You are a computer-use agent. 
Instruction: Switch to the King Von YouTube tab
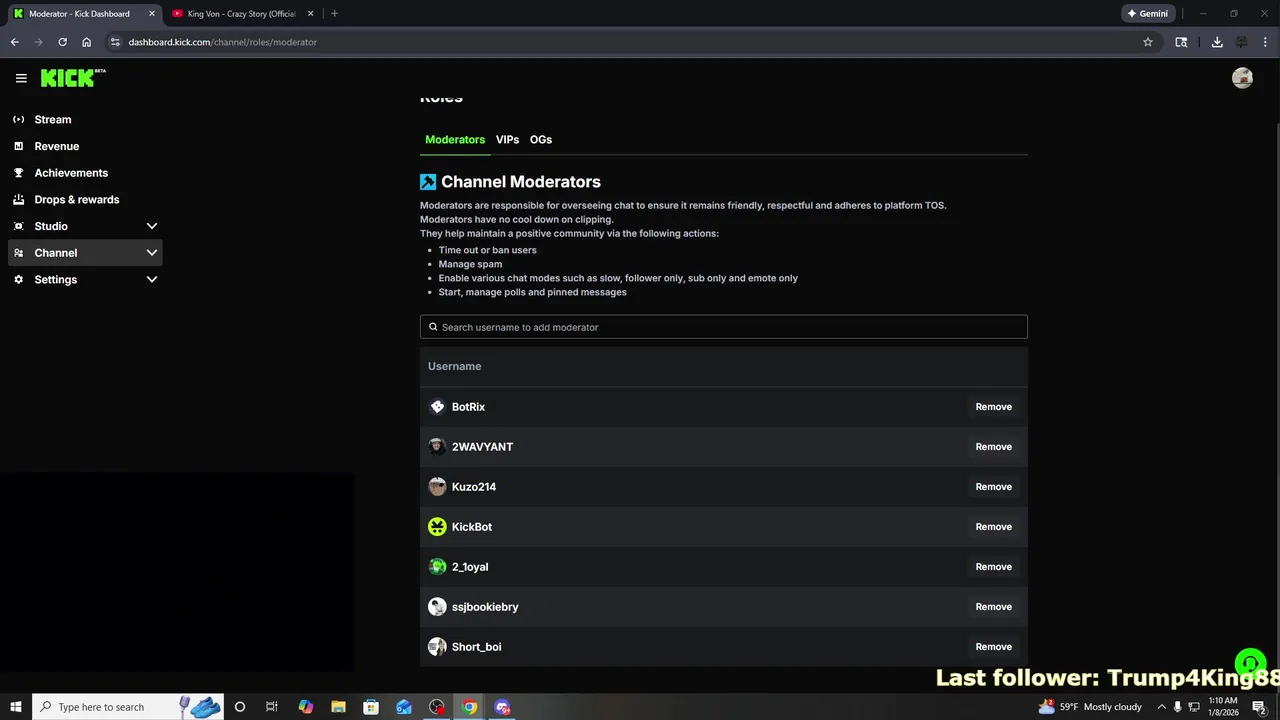pyautogui.click(x=241, y=13)
